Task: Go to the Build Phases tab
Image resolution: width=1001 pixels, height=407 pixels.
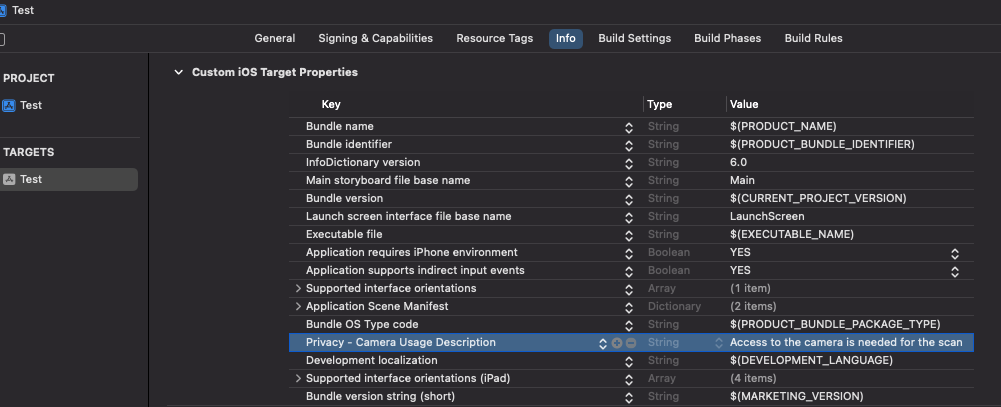Action: (x=727, y=39)
